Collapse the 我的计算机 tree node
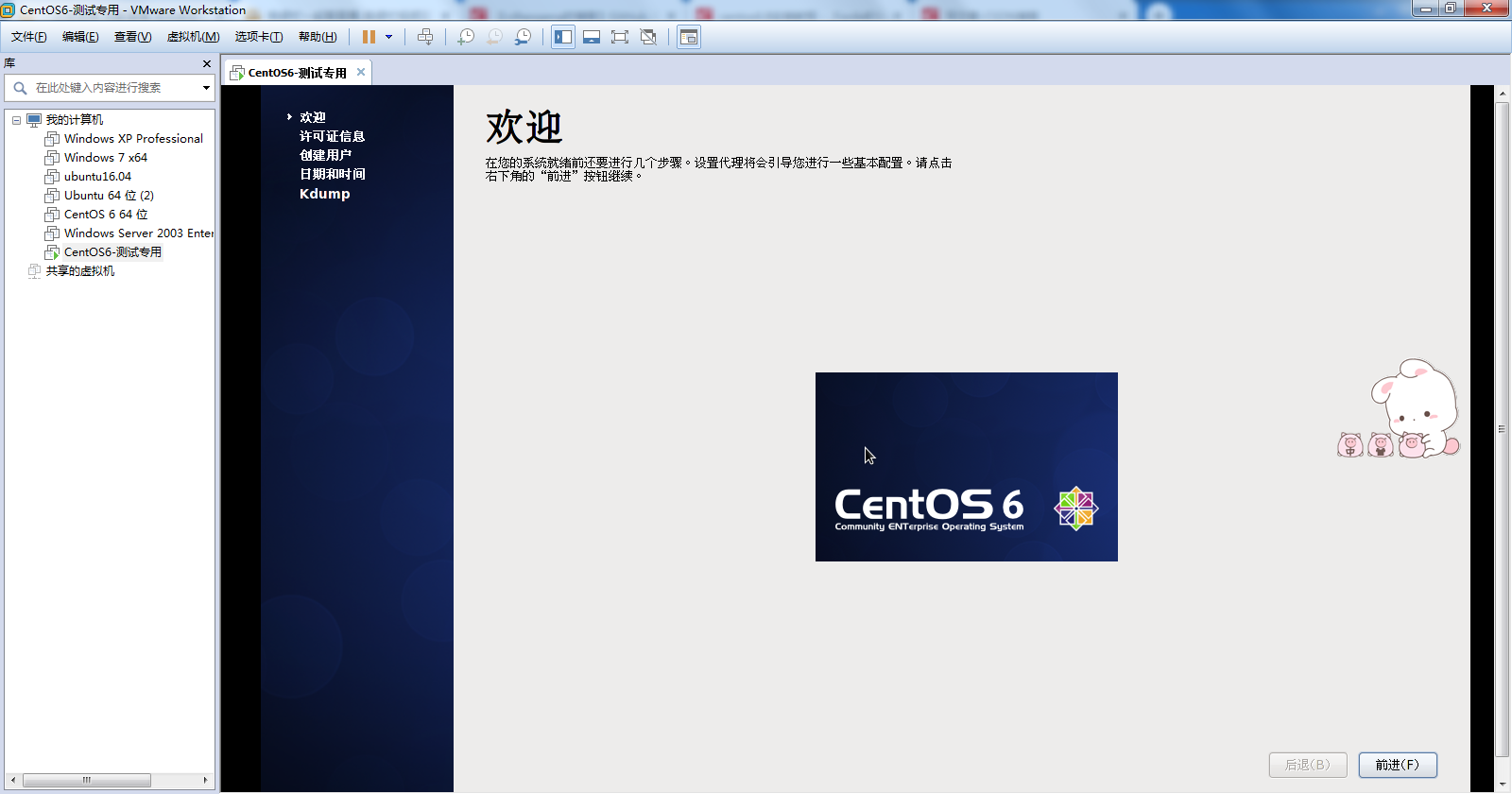Image resolution: width=1512 pixels, height=794 pixels. coord(16,120)
